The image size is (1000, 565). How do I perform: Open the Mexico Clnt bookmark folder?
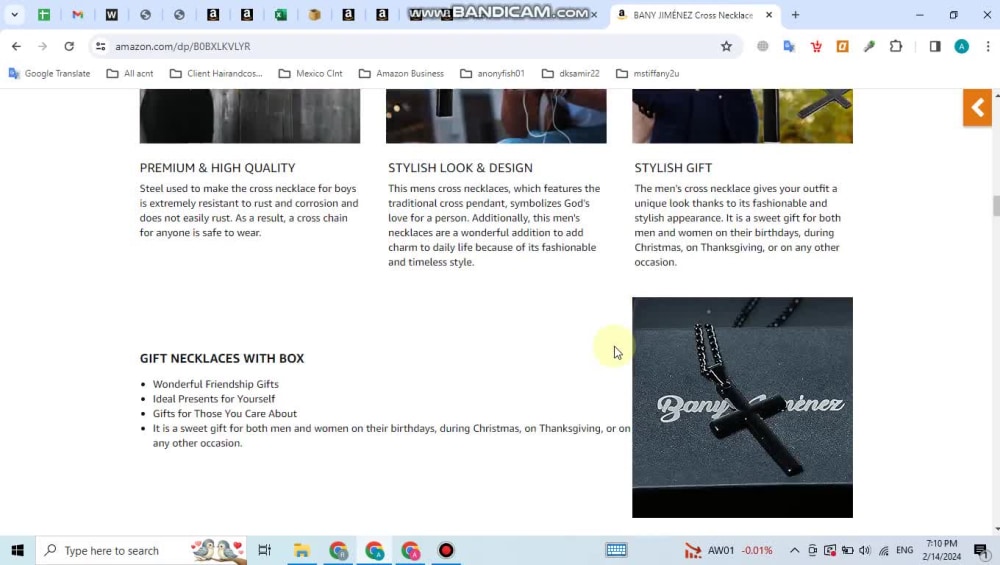tap(311, 73)
